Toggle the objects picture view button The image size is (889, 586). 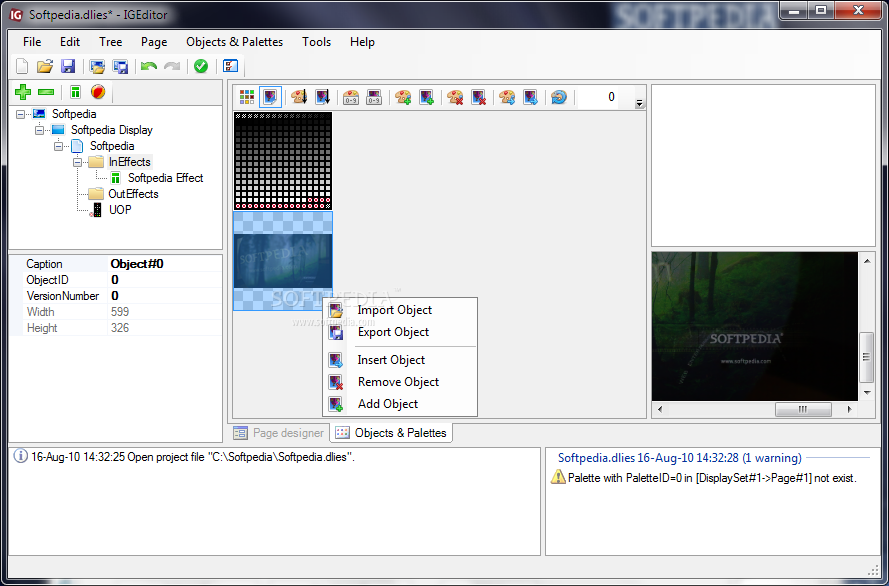coord(270,97)
